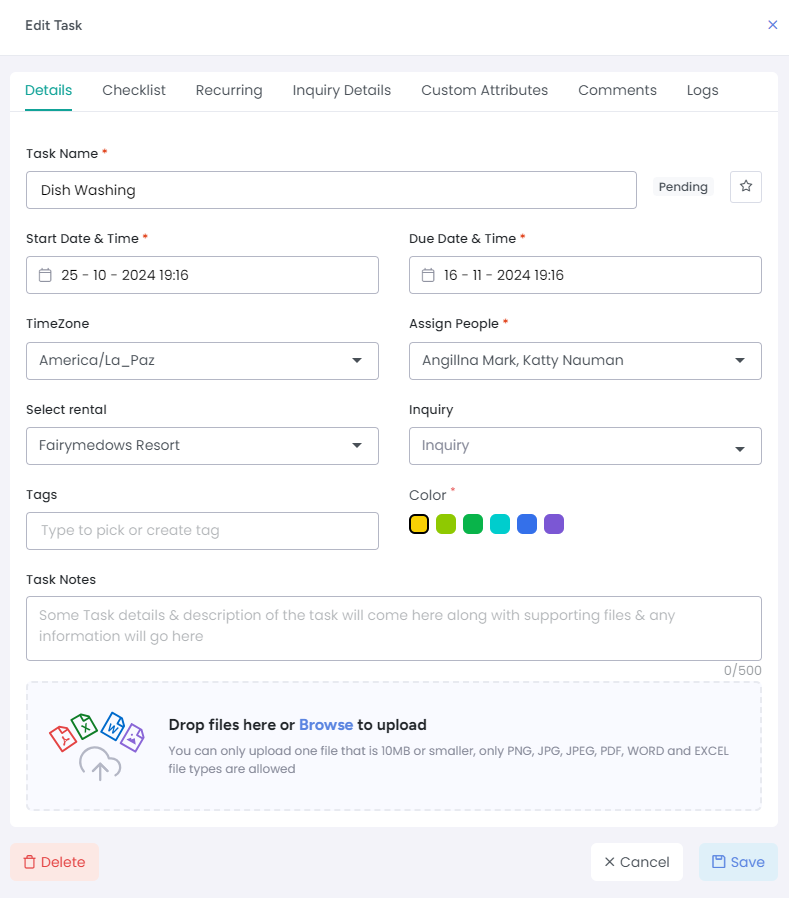Click the star favorite icon

click(x=745, y=187)
